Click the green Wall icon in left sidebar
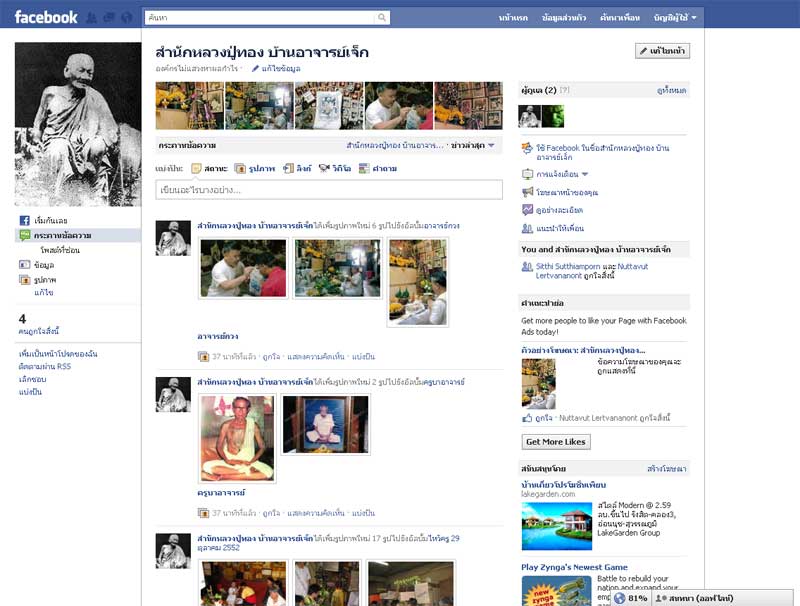800x606 pixels. [x=25, y=235]
